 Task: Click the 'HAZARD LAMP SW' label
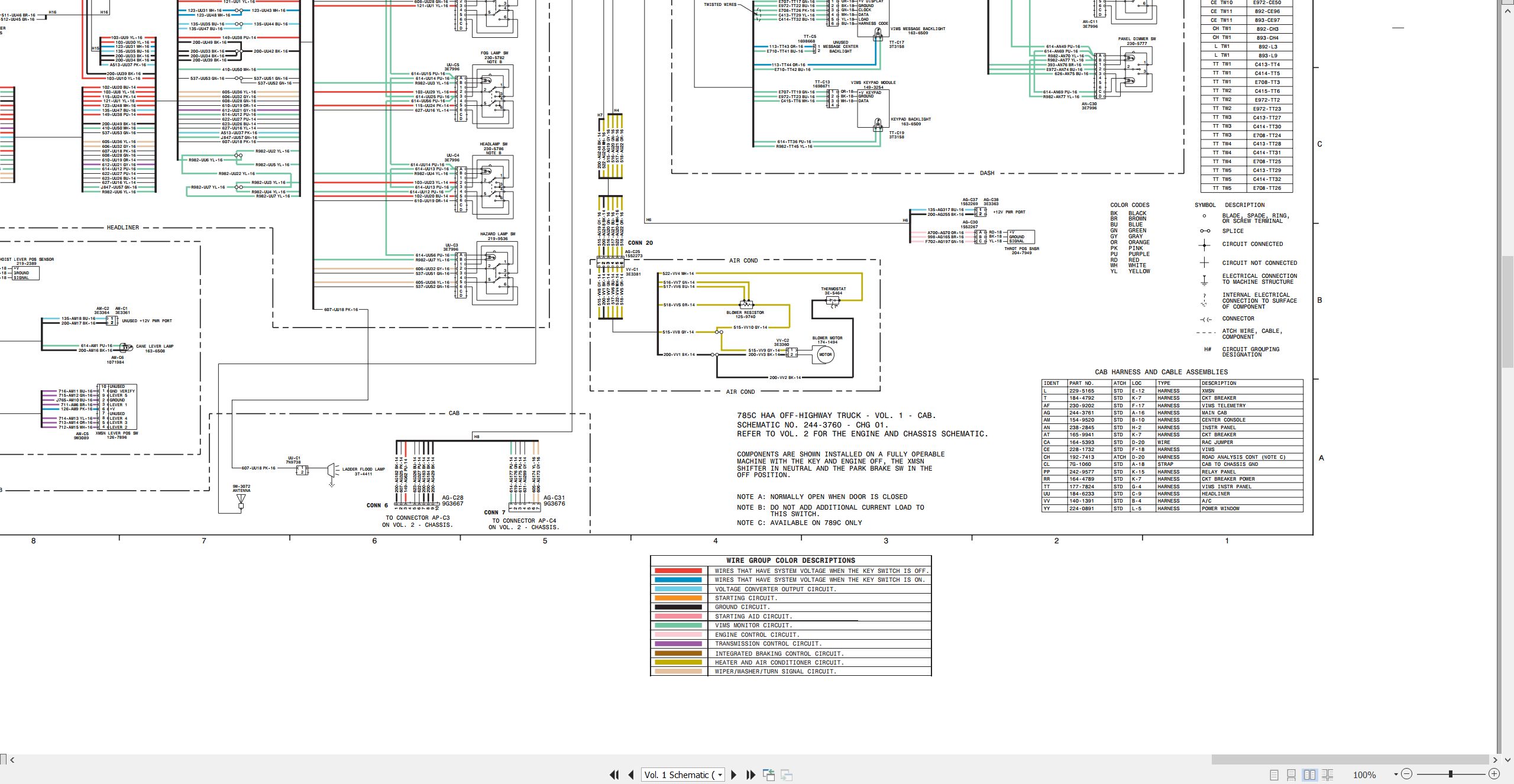[497, 234]
